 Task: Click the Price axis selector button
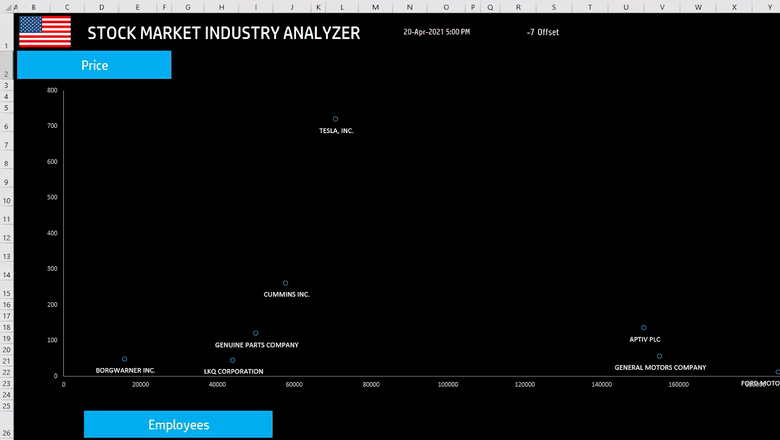pos(94,65)
